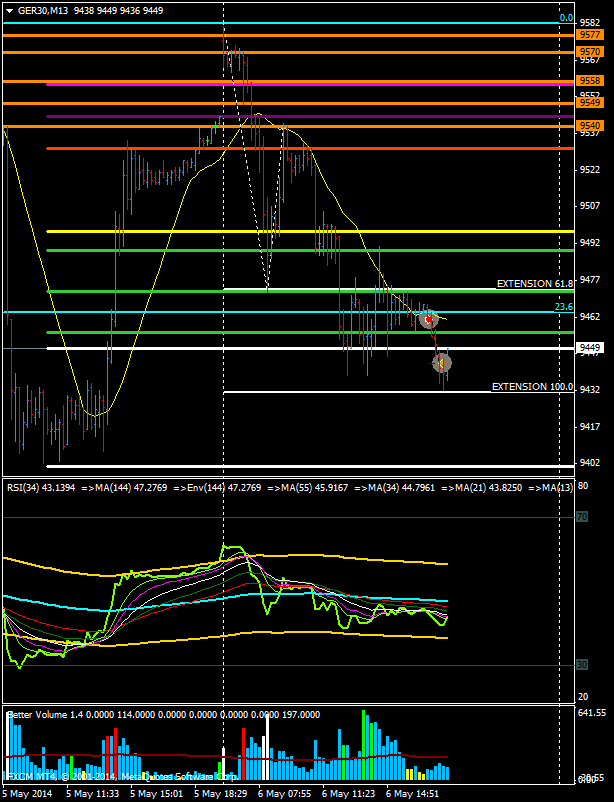
Task: Select the orange 9558 price label
Action: tap(589, 80)
